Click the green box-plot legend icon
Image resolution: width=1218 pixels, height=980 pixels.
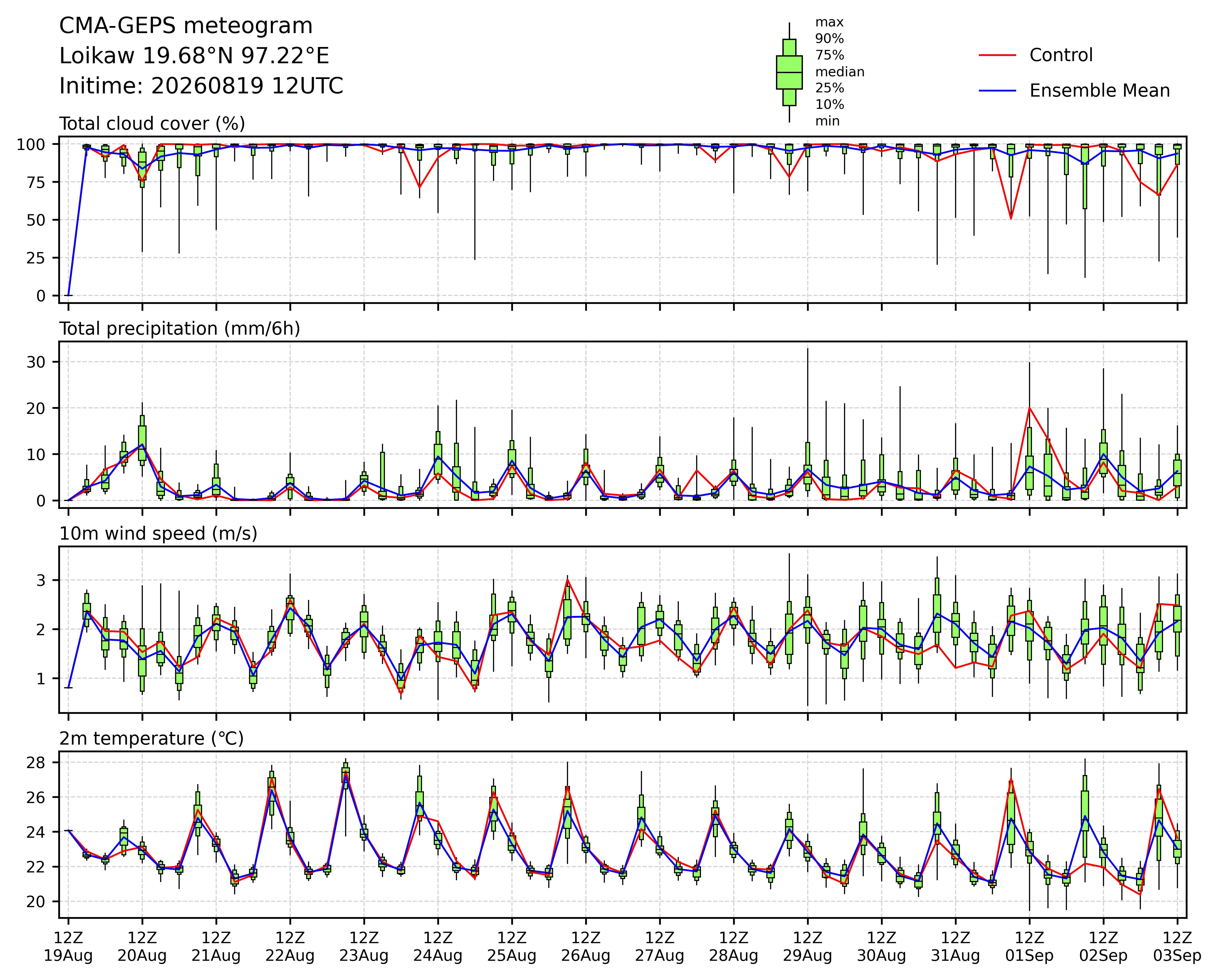coord(789,72)
